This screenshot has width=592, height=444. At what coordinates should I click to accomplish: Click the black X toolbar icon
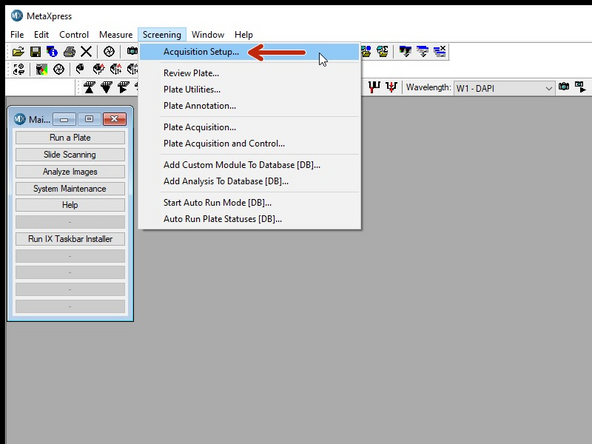(x=86, y=51)
